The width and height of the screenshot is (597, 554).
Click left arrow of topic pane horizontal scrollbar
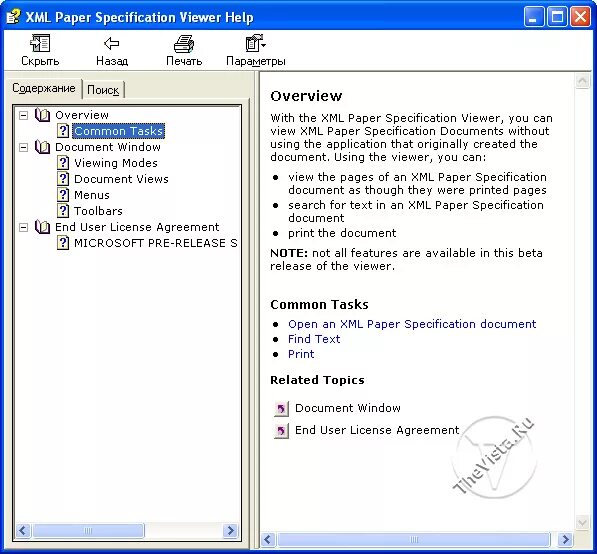pyautogui.click(x=268, y=539)
